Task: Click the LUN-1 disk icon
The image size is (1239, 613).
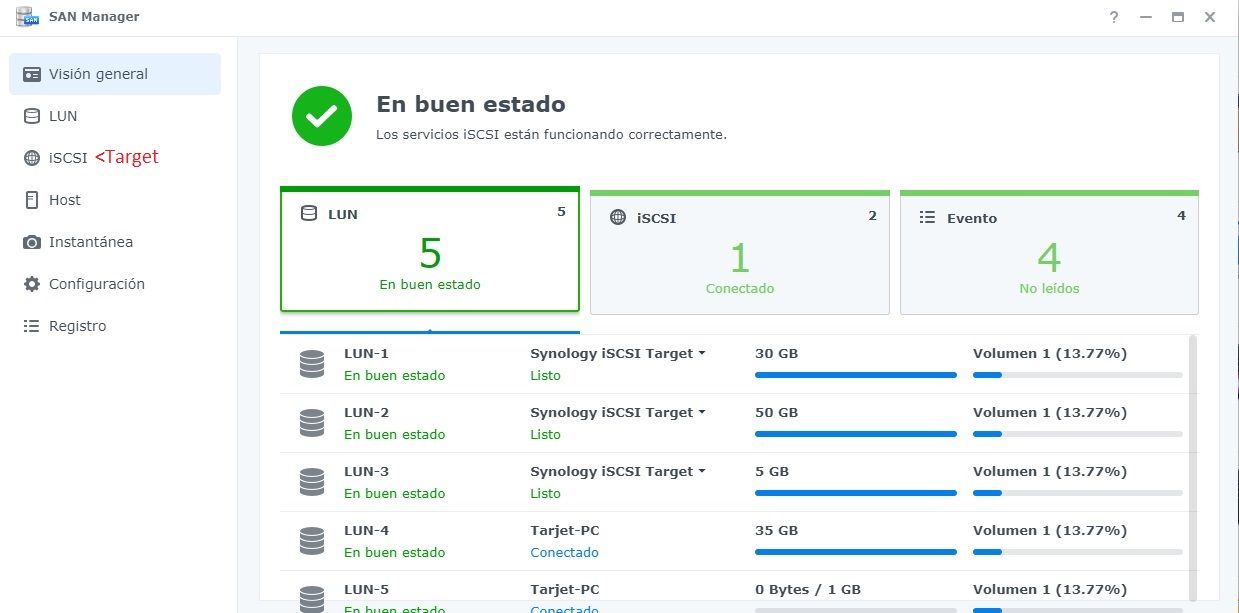Action: pos(311,363)
